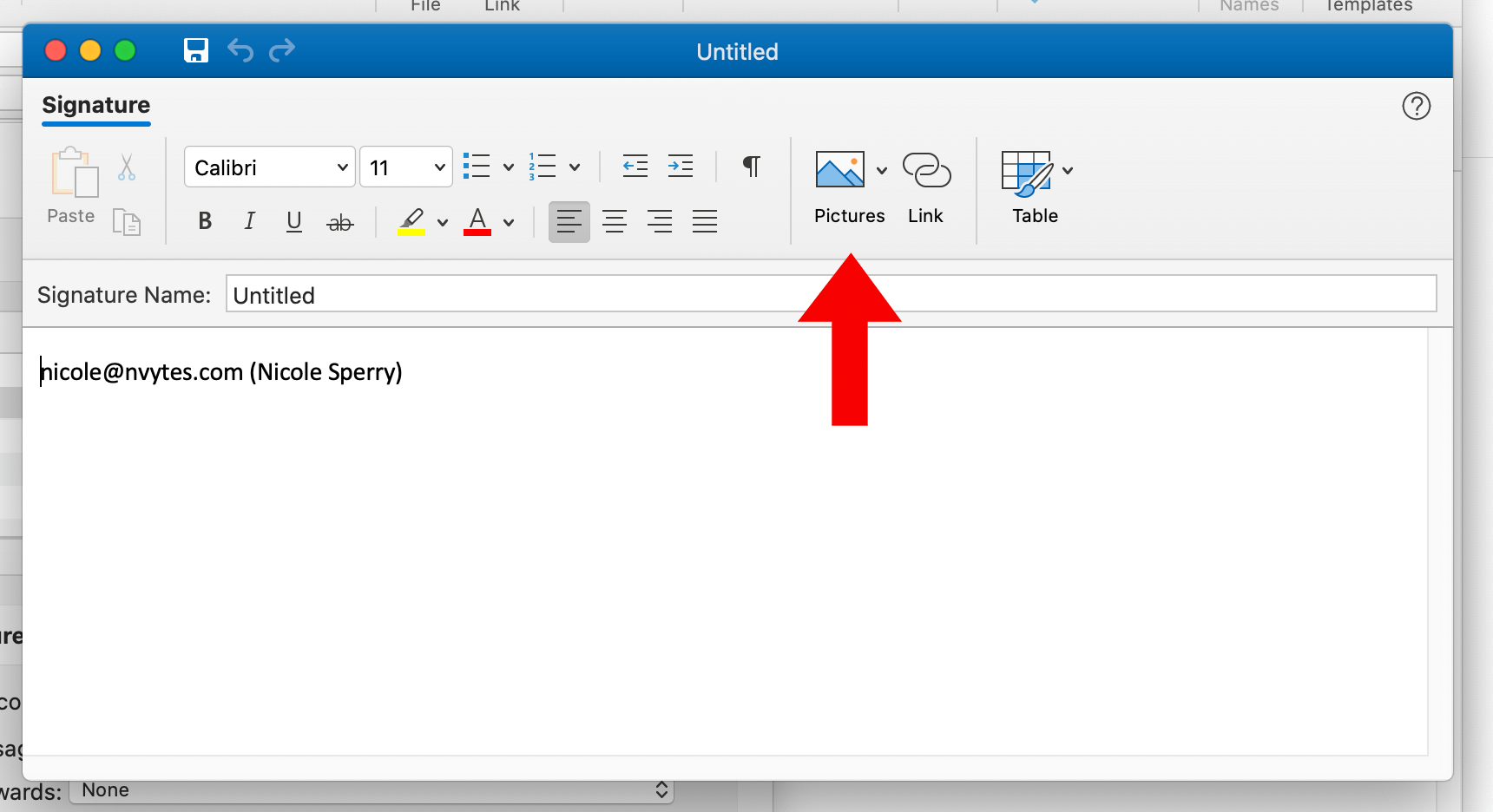Expand the bulleted list style dropdown

tap(509, 167)
